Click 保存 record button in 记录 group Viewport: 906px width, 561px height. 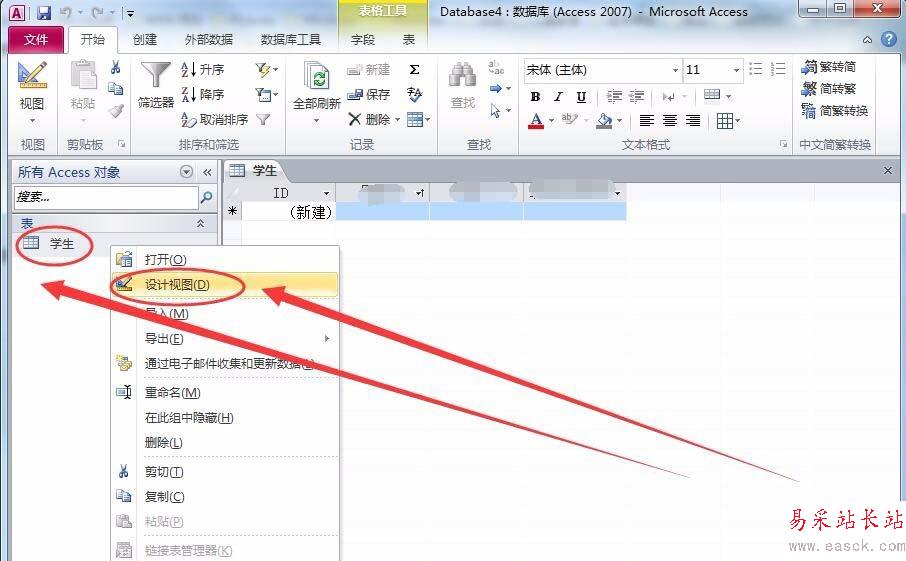pyautogui.click(x=369, y=94)
